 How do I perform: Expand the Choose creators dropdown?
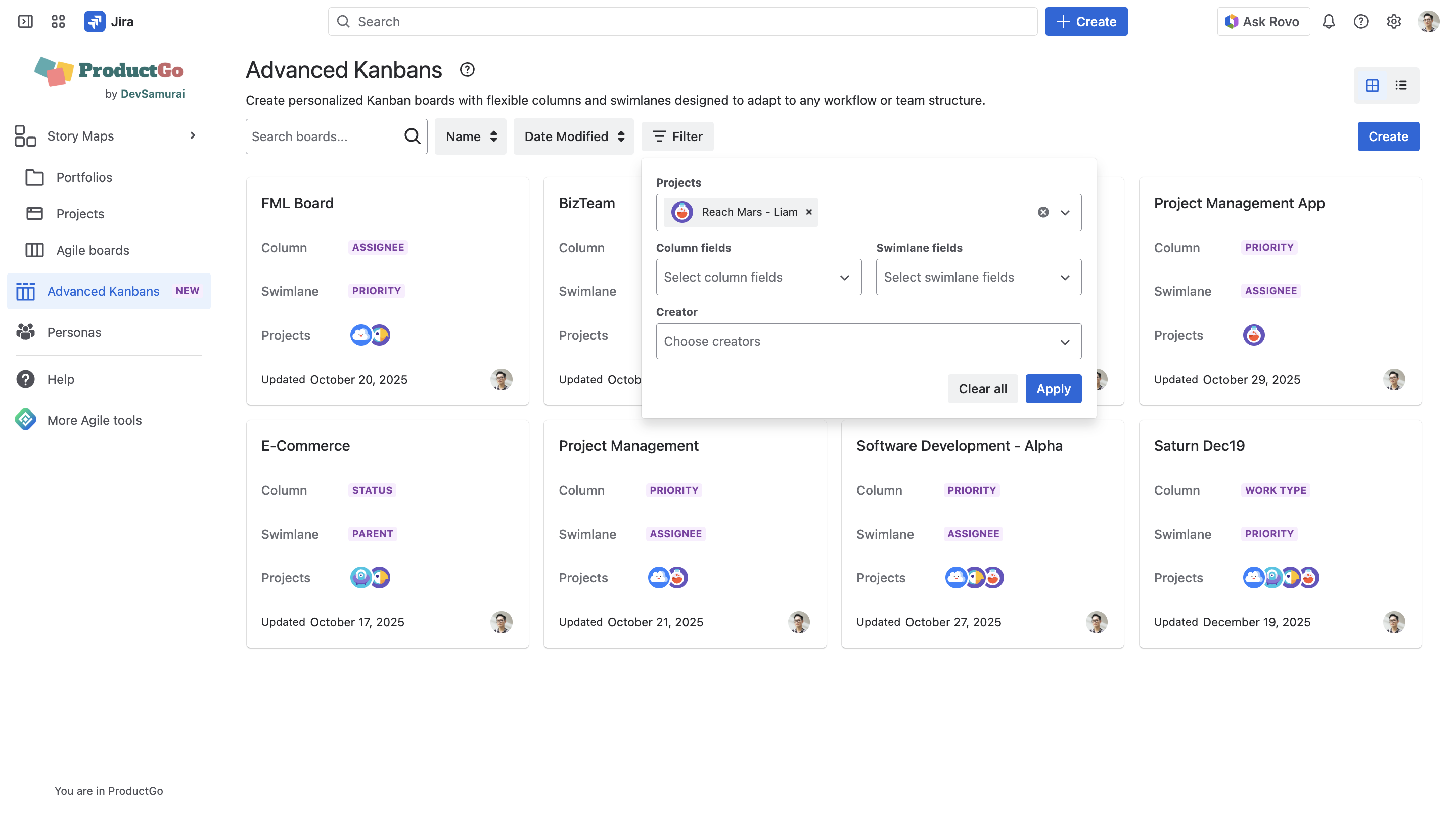pyautogui.click(x=868, y=341)
